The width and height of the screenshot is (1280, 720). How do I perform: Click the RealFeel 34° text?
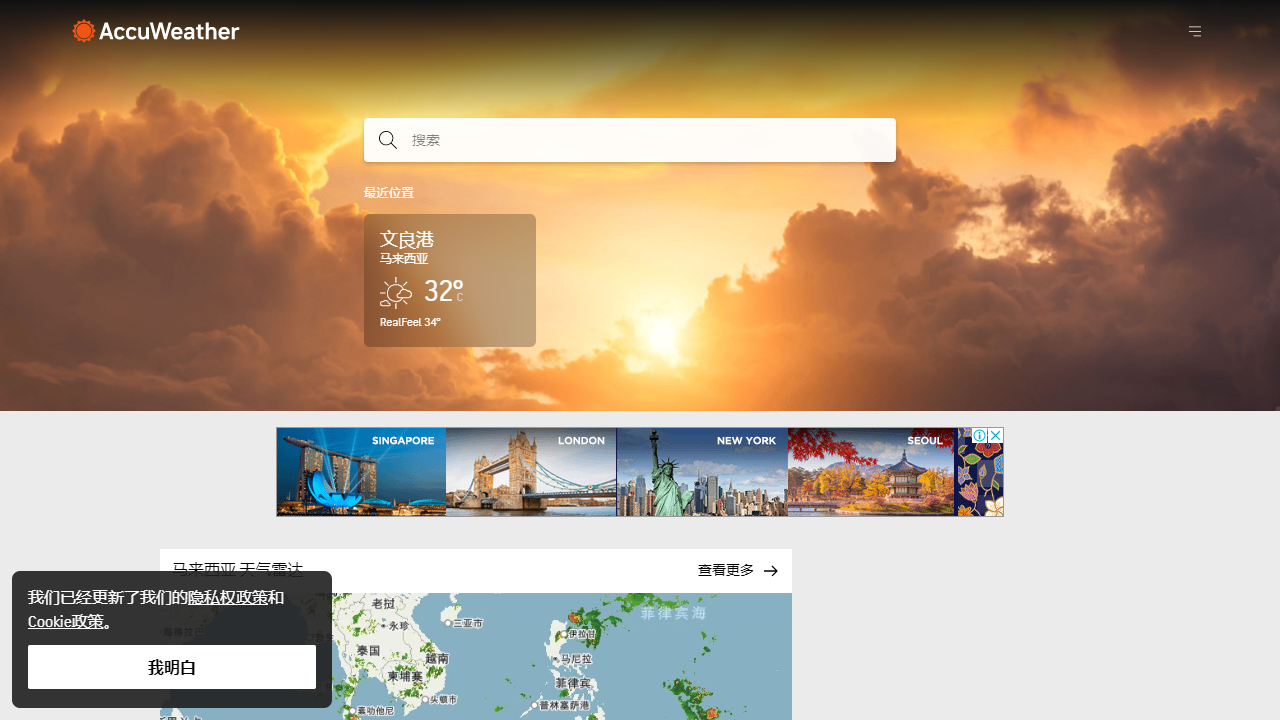click(x=410, y=322)
